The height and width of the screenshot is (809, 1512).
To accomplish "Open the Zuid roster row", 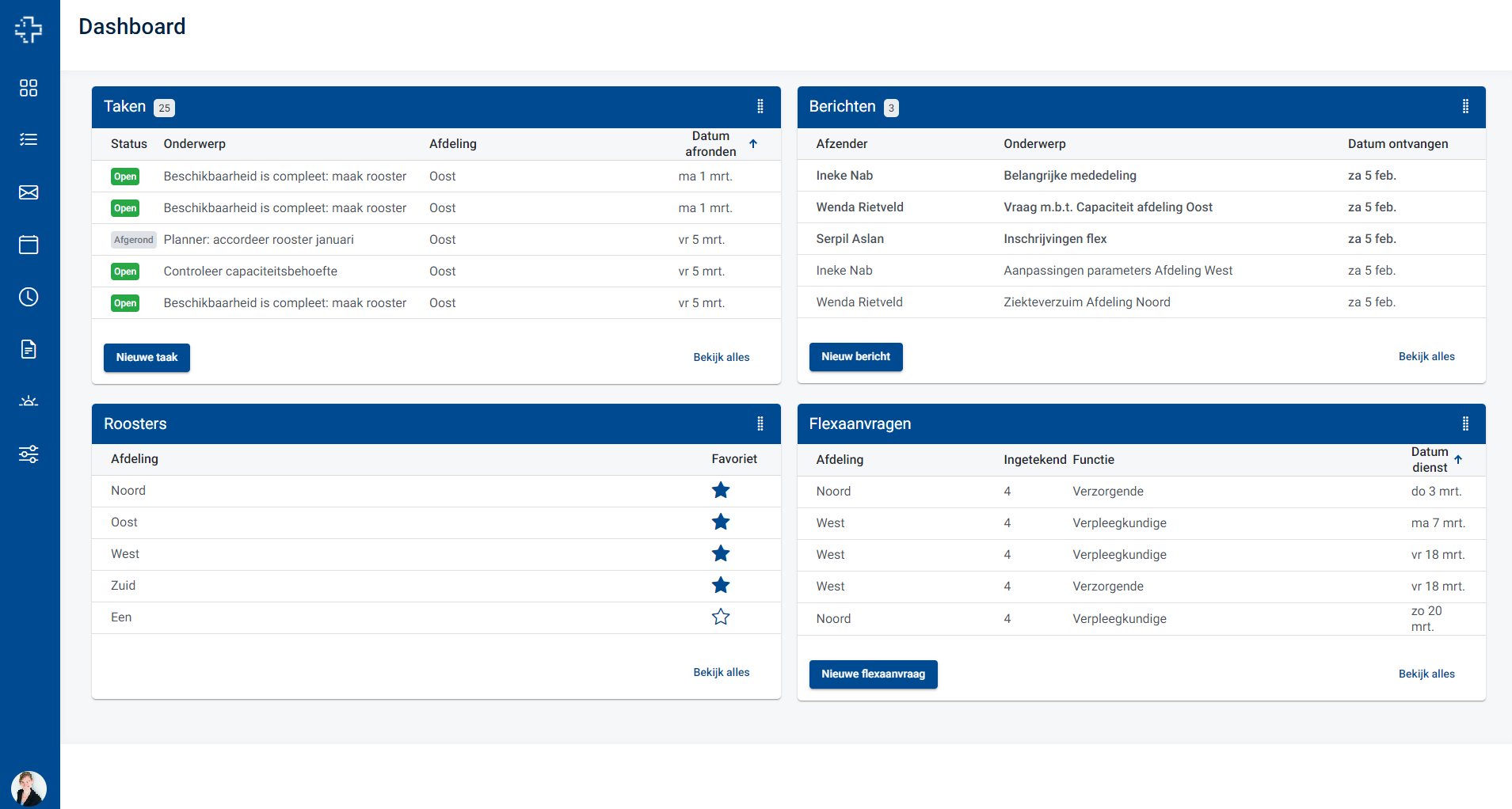I will pos(436,586).
